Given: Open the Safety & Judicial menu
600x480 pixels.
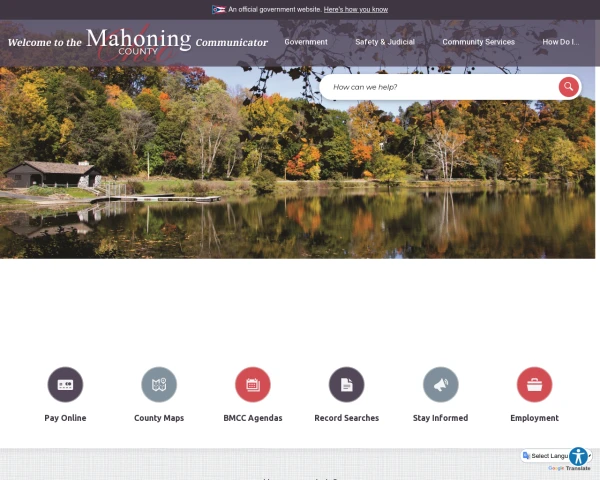Looking at the screenshot, I should 385,42.
